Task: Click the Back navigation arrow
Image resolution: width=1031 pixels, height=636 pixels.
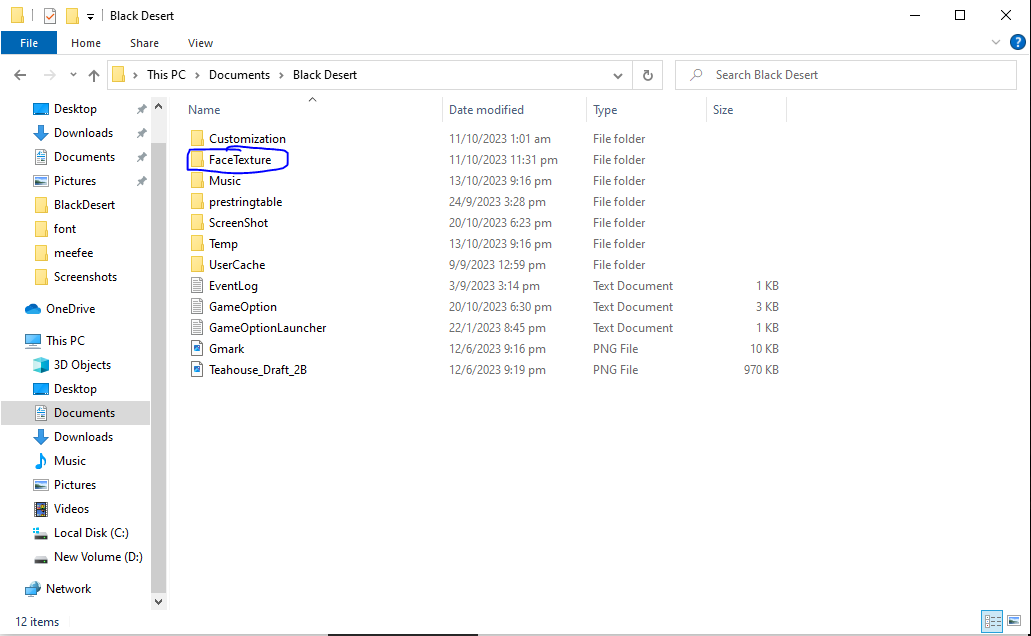Action: click(x=20, y=75)
